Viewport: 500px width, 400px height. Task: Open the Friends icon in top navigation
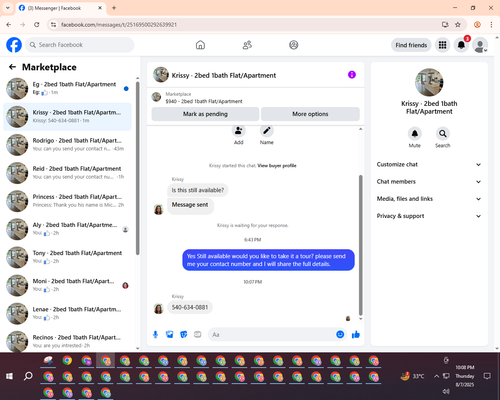[247, 45]
